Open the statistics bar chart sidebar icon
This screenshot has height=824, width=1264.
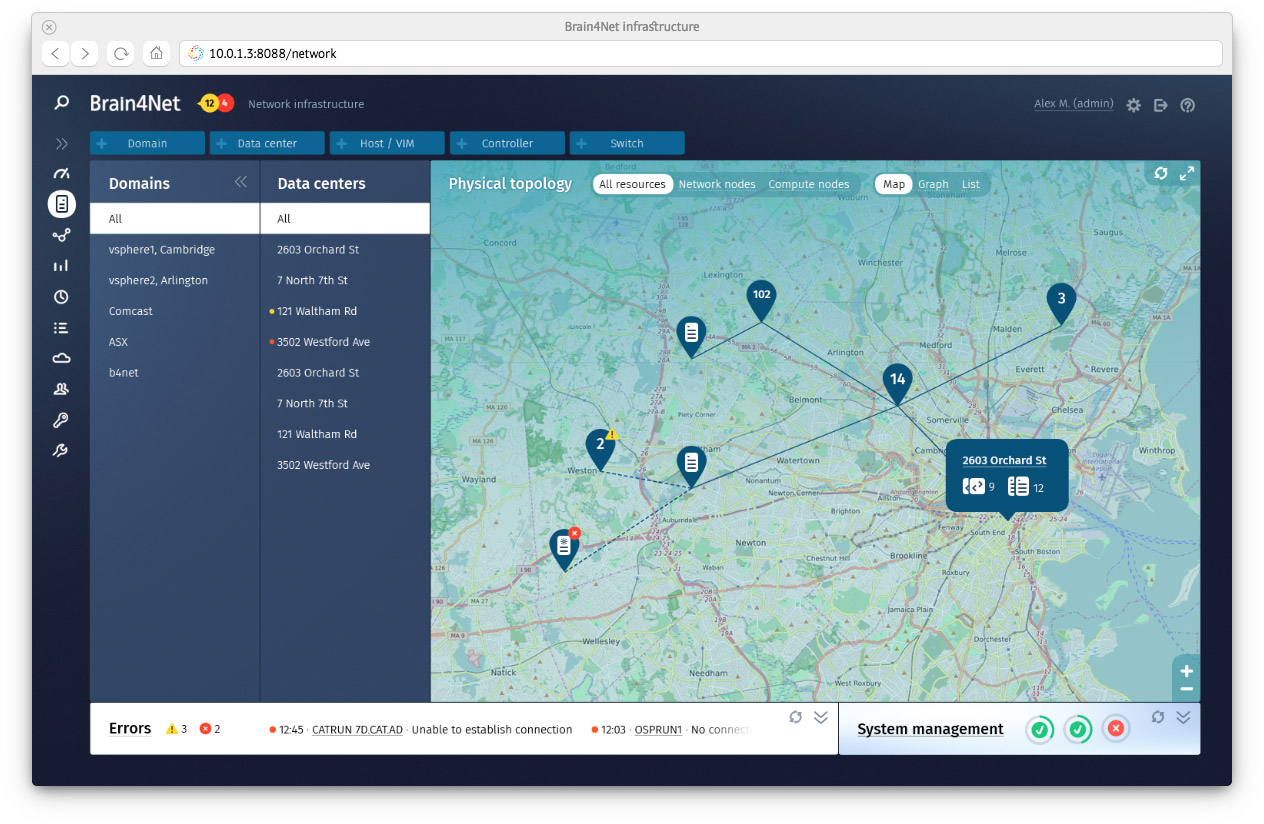click(x=62, y=266)
